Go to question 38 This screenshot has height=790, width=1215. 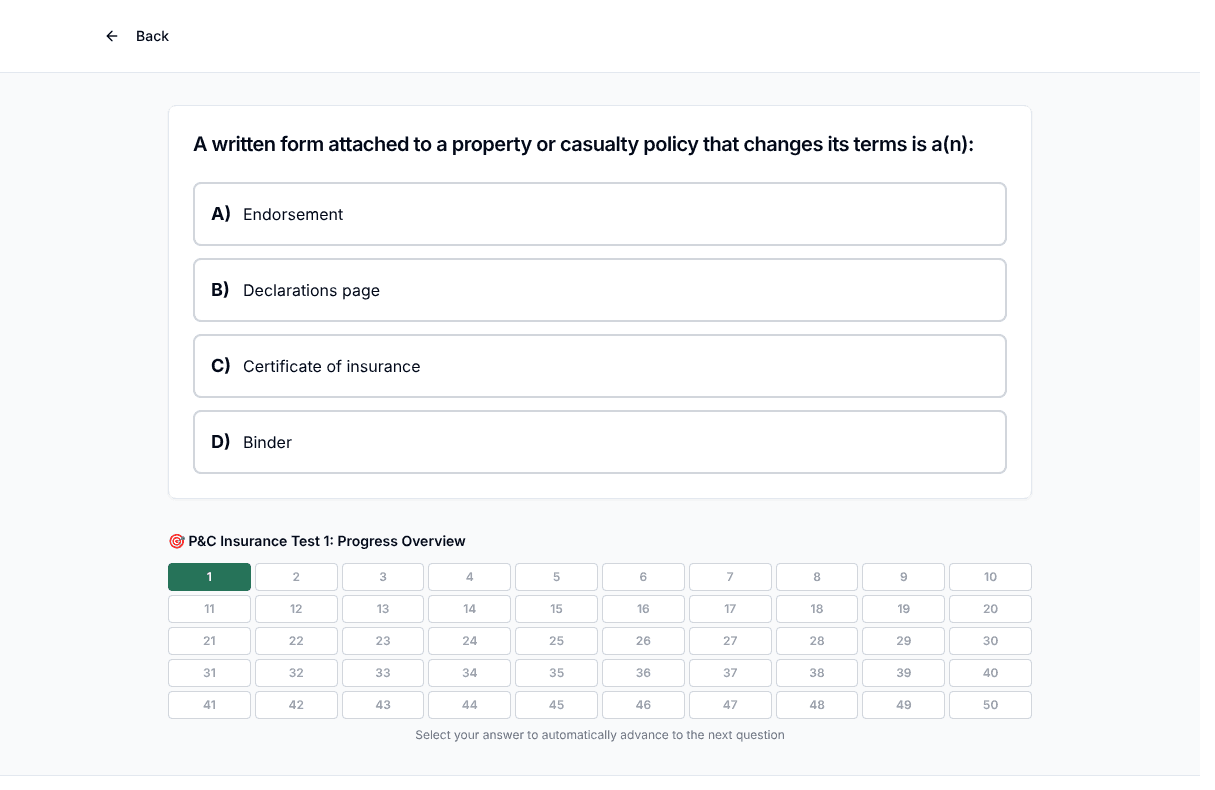pyautogui.click(x=817, y=673)
